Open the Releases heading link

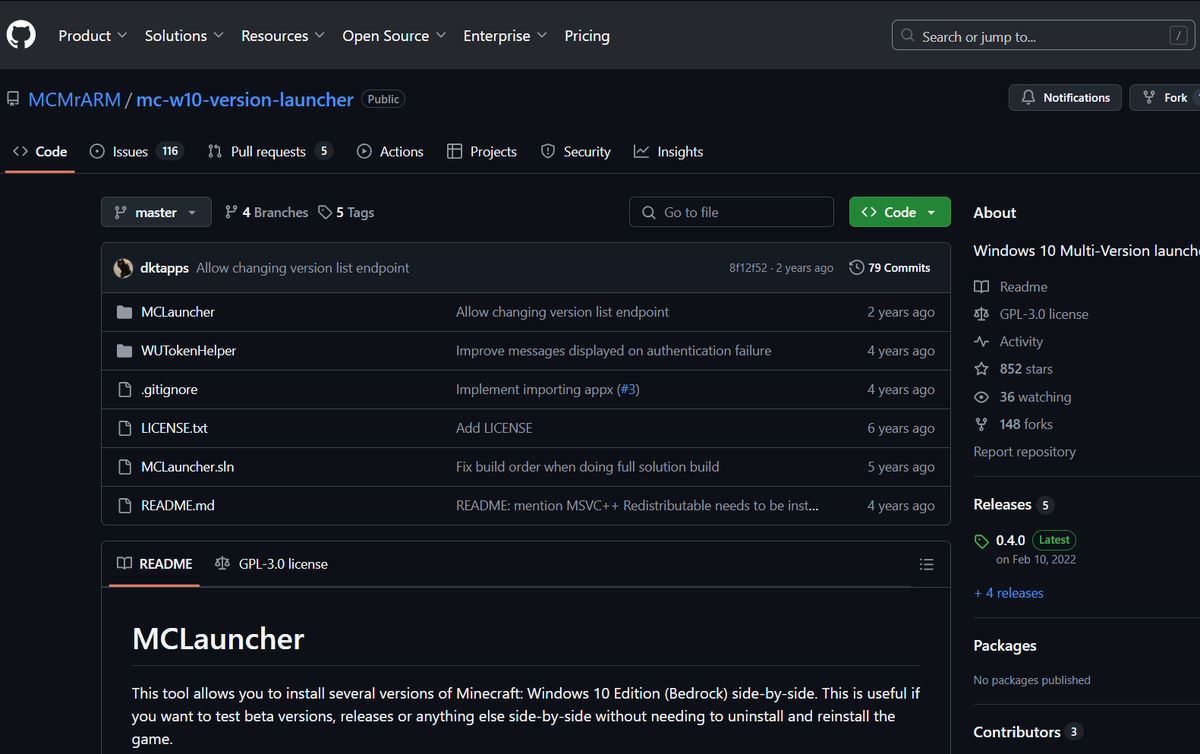1013,505
